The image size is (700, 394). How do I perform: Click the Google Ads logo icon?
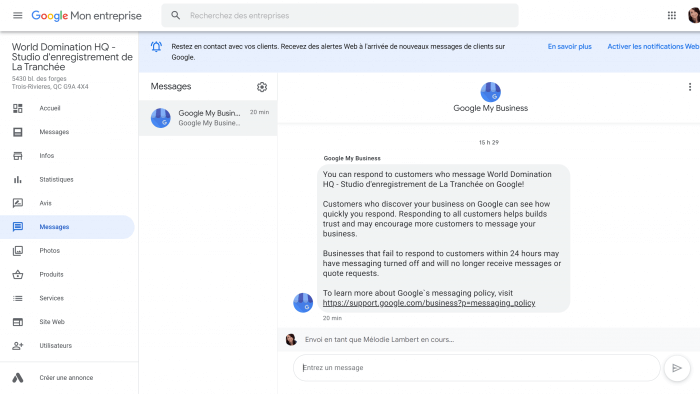(x=18, y=377)
